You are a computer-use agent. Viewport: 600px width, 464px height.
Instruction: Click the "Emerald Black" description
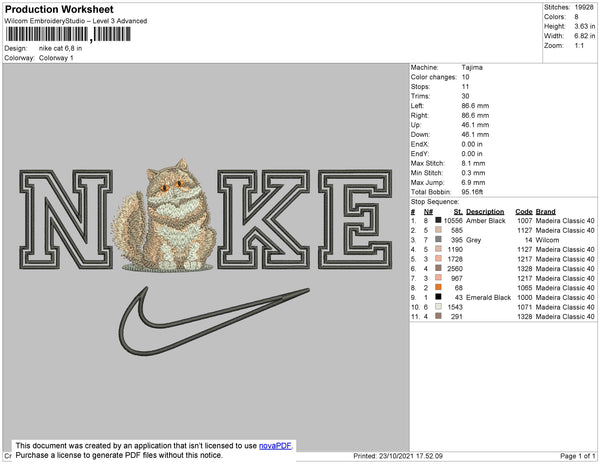pos(488,297)
